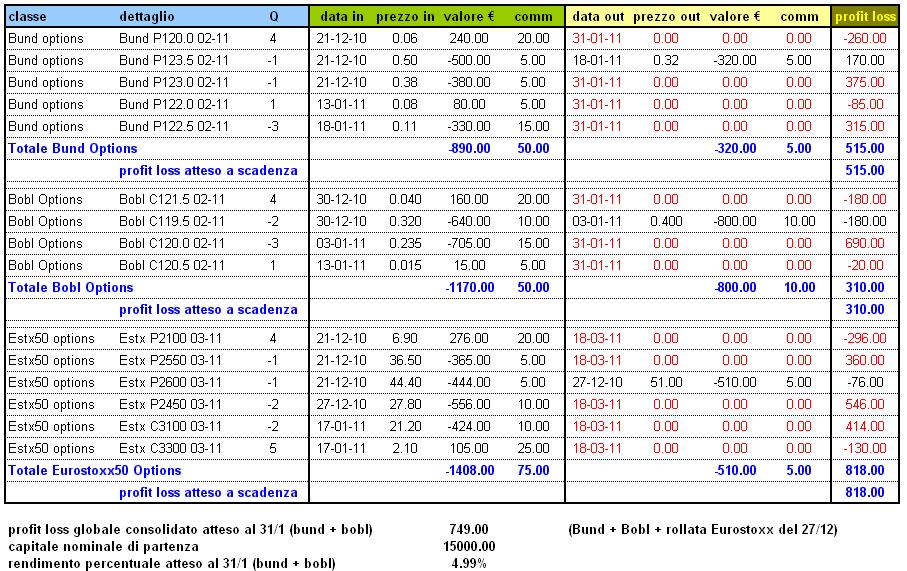Screen dimensions: 907x571
Task: Select the 4.99% percentage return value
Action: (x=469, y=563)
